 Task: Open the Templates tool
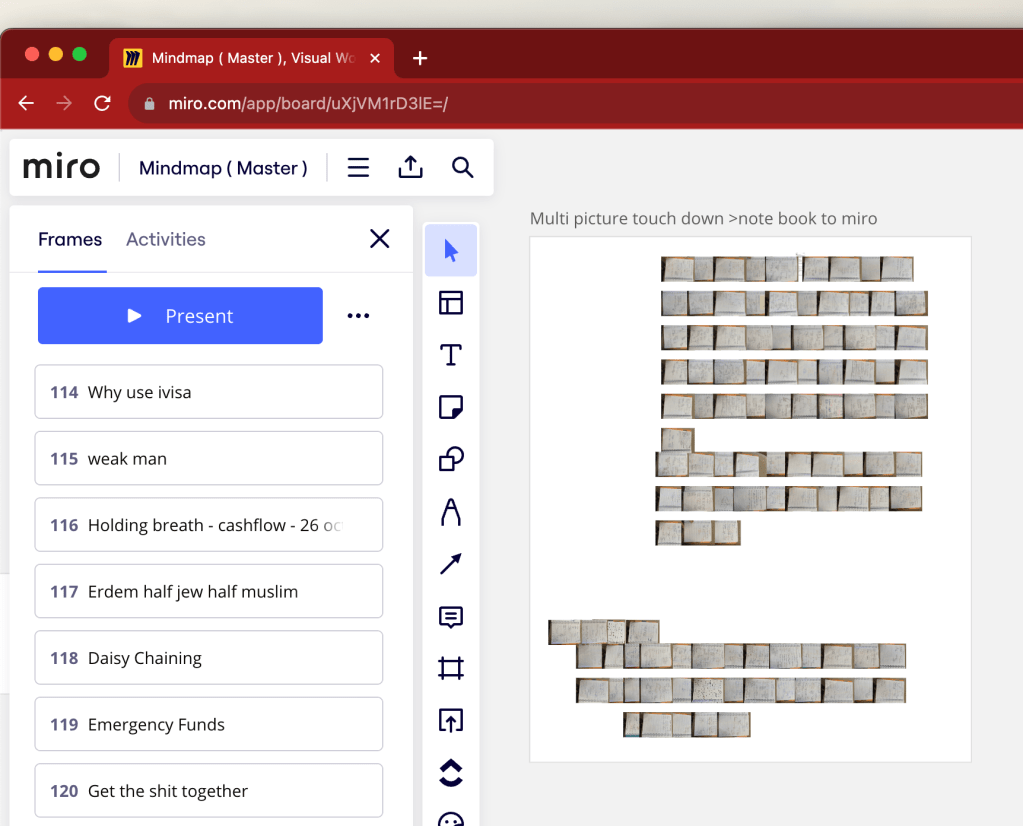click(x=451, y=303)
